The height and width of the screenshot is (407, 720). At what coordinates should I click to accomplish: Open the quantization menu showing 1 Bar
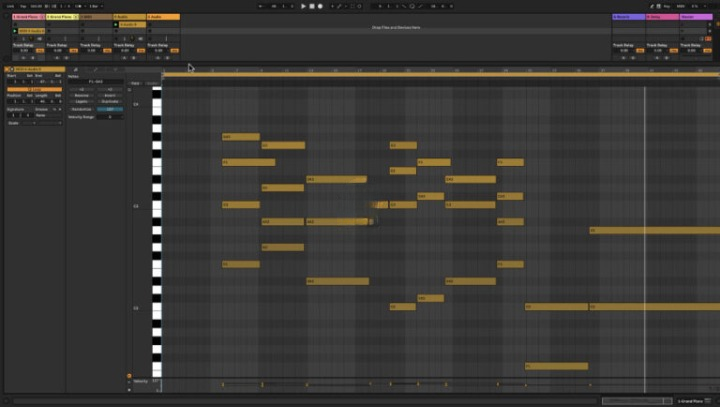96,6
